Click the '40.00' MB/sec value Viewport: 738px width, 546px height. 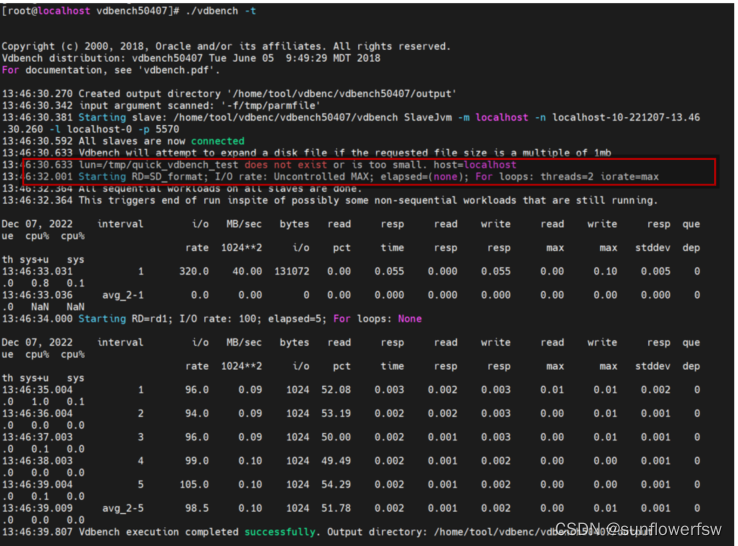[247, 271]
